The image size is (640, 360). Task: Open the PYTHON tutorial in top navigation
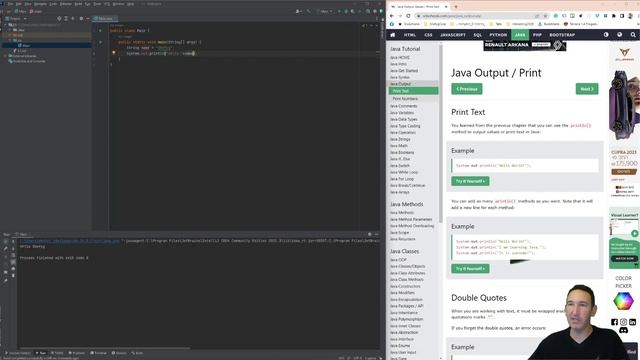pyautogui.click(x=498, y=35)
